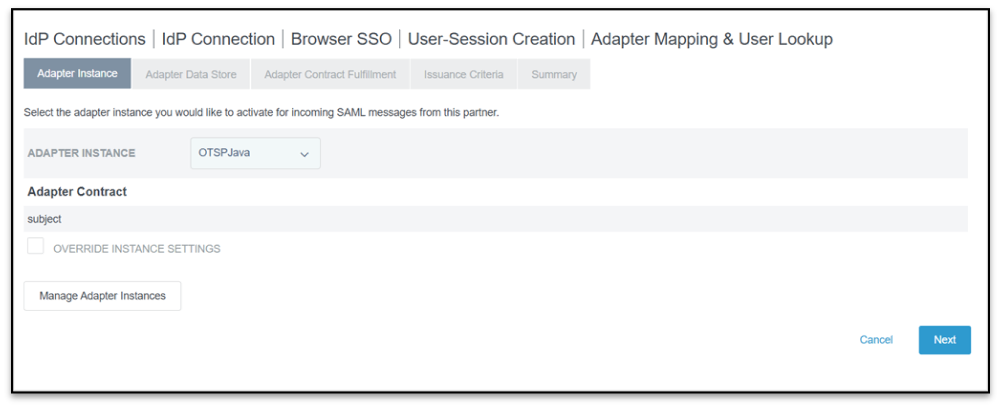Click the IdP Connection breadcrumb
Viewport: 1001px width, 408px height.
[x=218, y=39]
